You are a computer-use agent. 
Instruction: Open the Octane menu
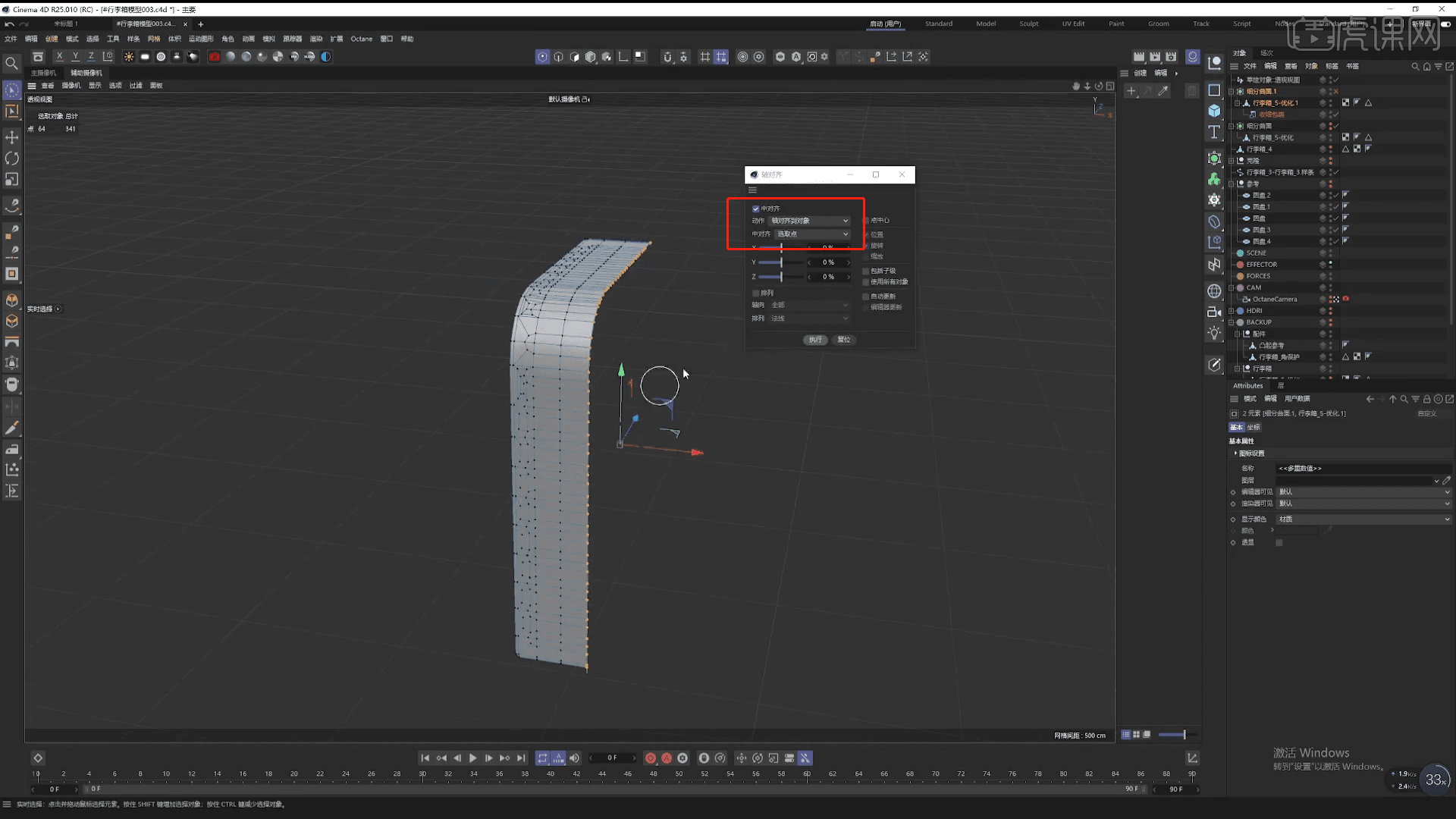point(361,39)
